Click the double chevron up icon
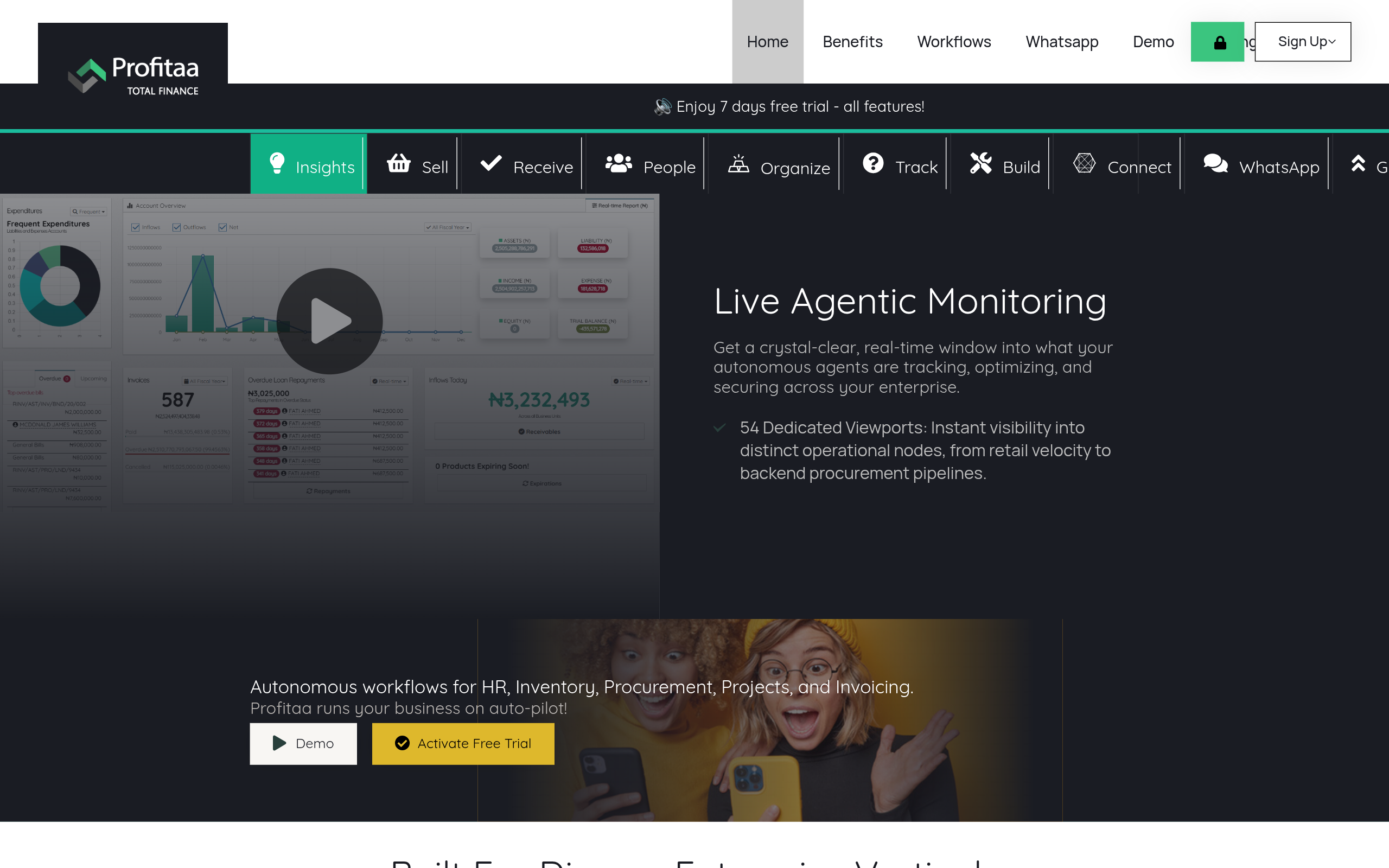Image resolution: width=1389 pixels, height=868 pixels. (1358, 164)
